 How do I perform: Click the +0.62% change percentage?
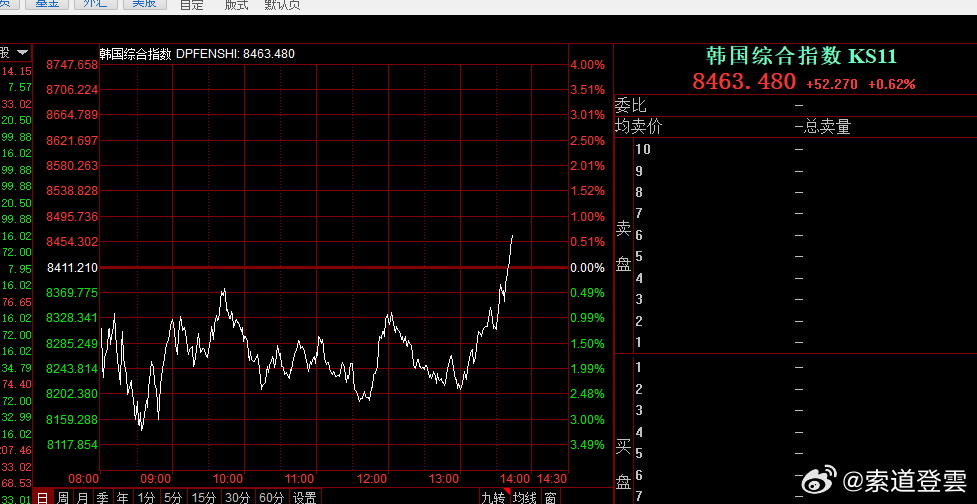tap(892, 83)
